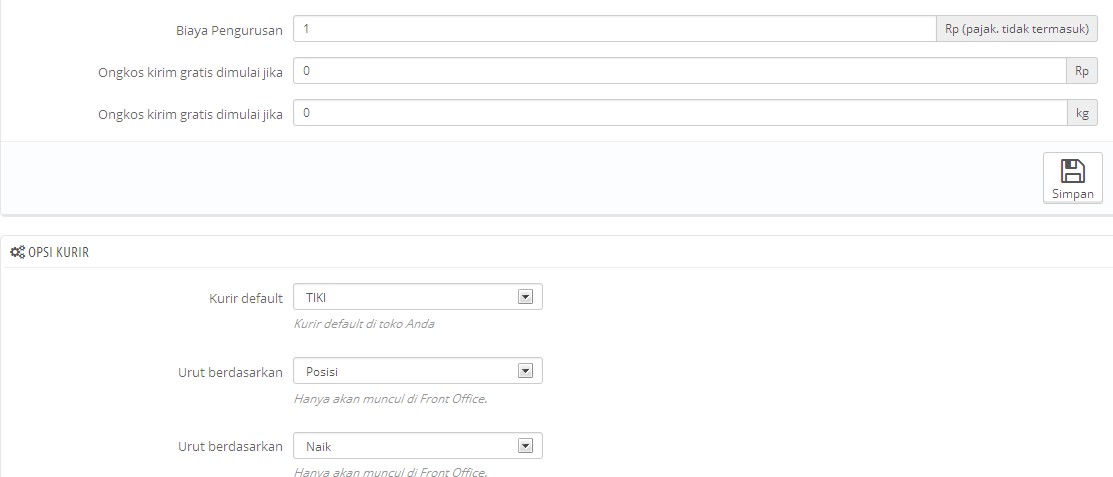Focus the Biaya Pengurusan input field
Screen dimensions: 1113x477
pyautogui.click(x=614, y=29)
